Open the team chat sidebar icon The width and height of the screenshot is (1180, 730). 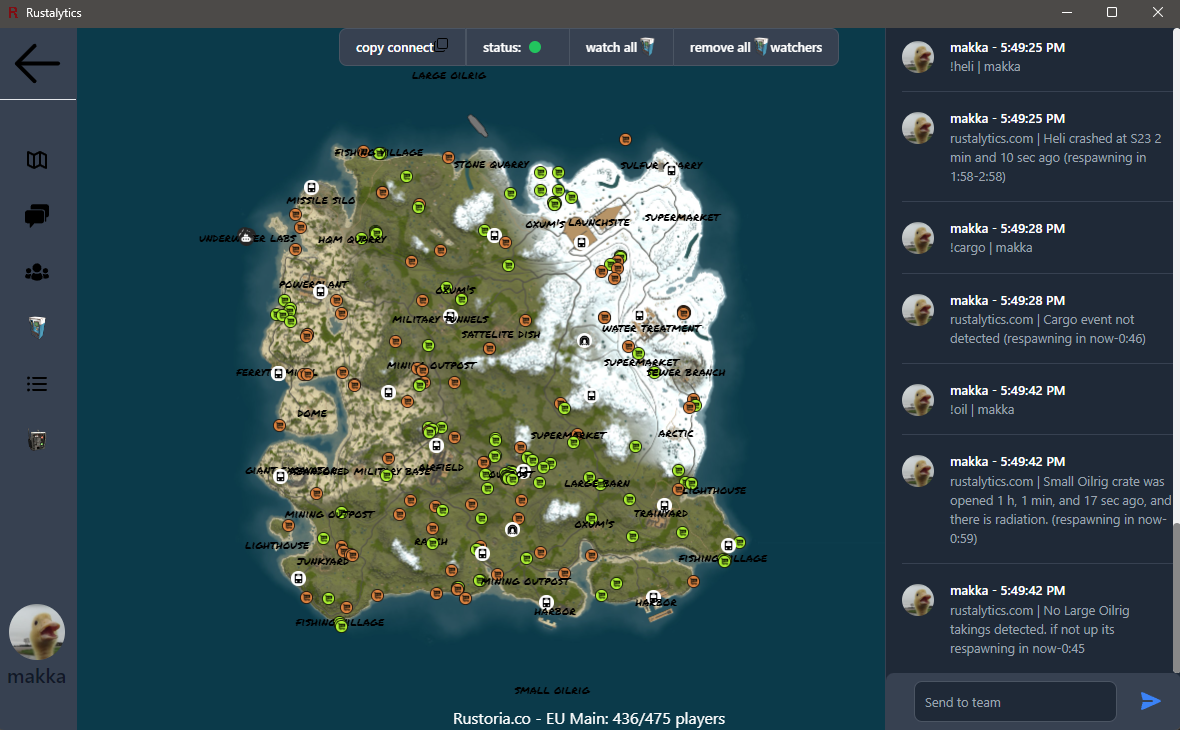(37, 215)
